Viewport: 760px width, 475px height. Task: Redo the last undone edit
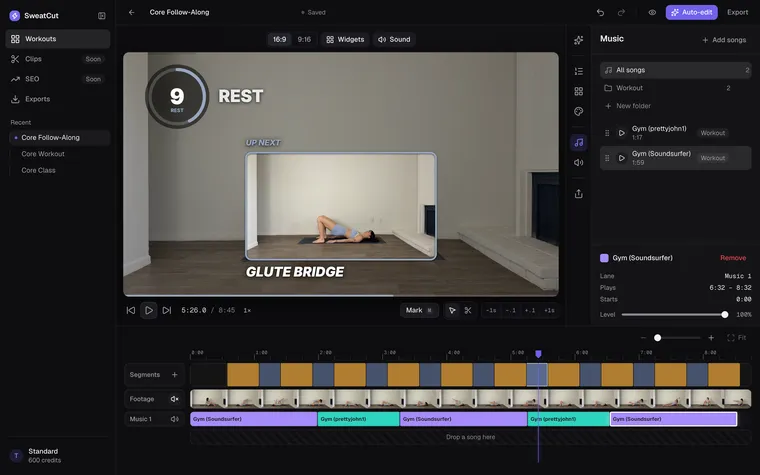tap(621, 13)
